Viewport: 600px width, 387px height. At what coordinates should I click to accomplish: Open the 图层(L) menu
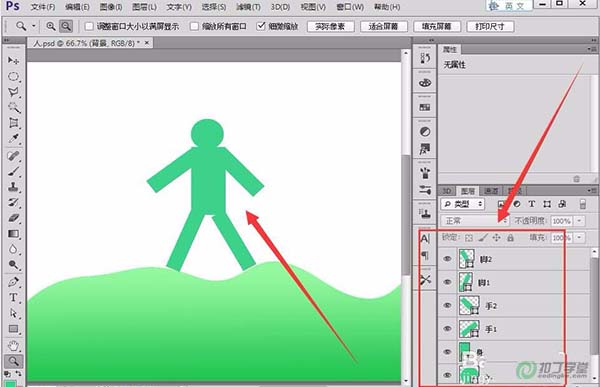(x=144, y=7)
